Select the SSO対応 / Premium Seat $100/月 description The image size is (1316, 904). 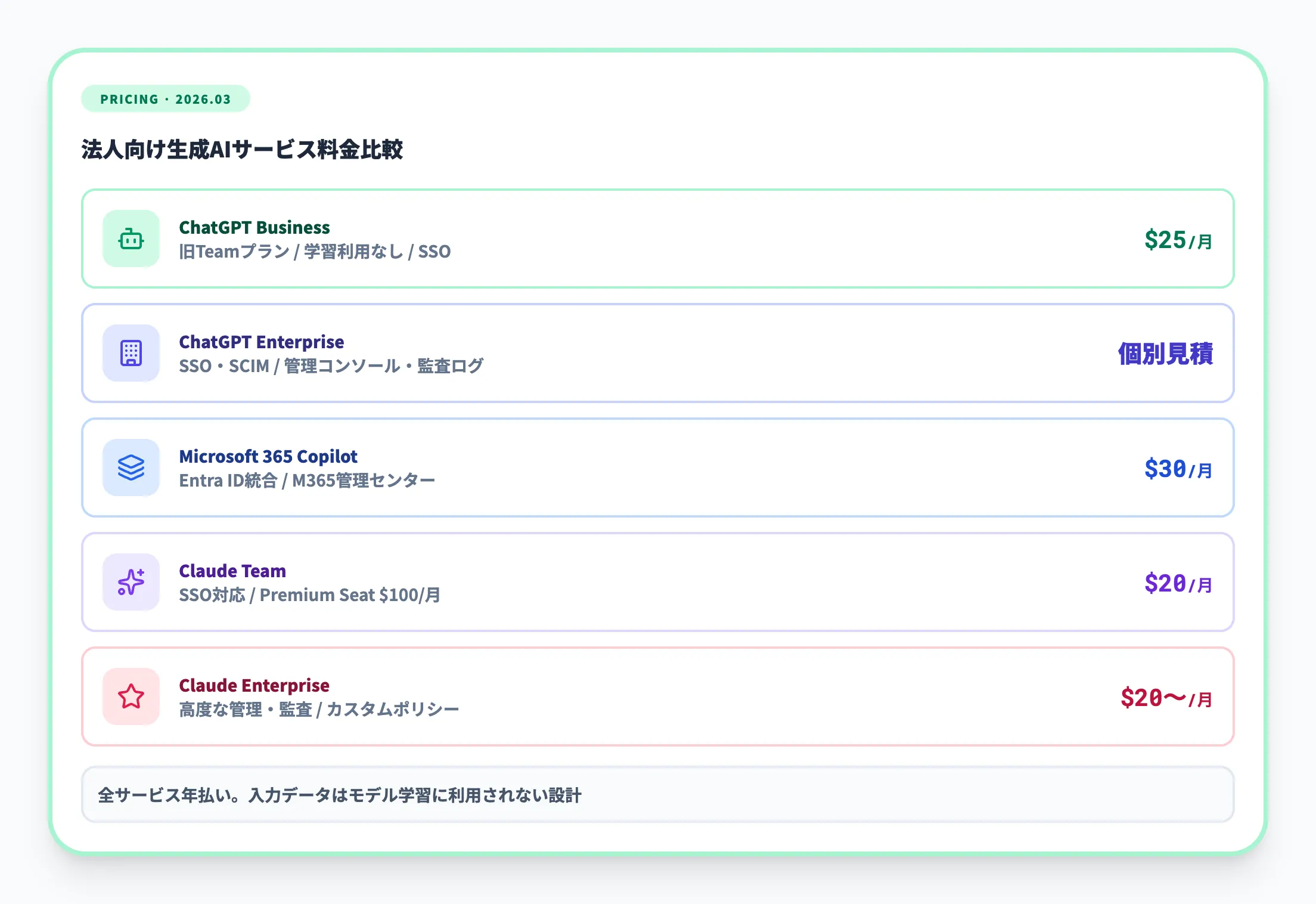[310, 595]
